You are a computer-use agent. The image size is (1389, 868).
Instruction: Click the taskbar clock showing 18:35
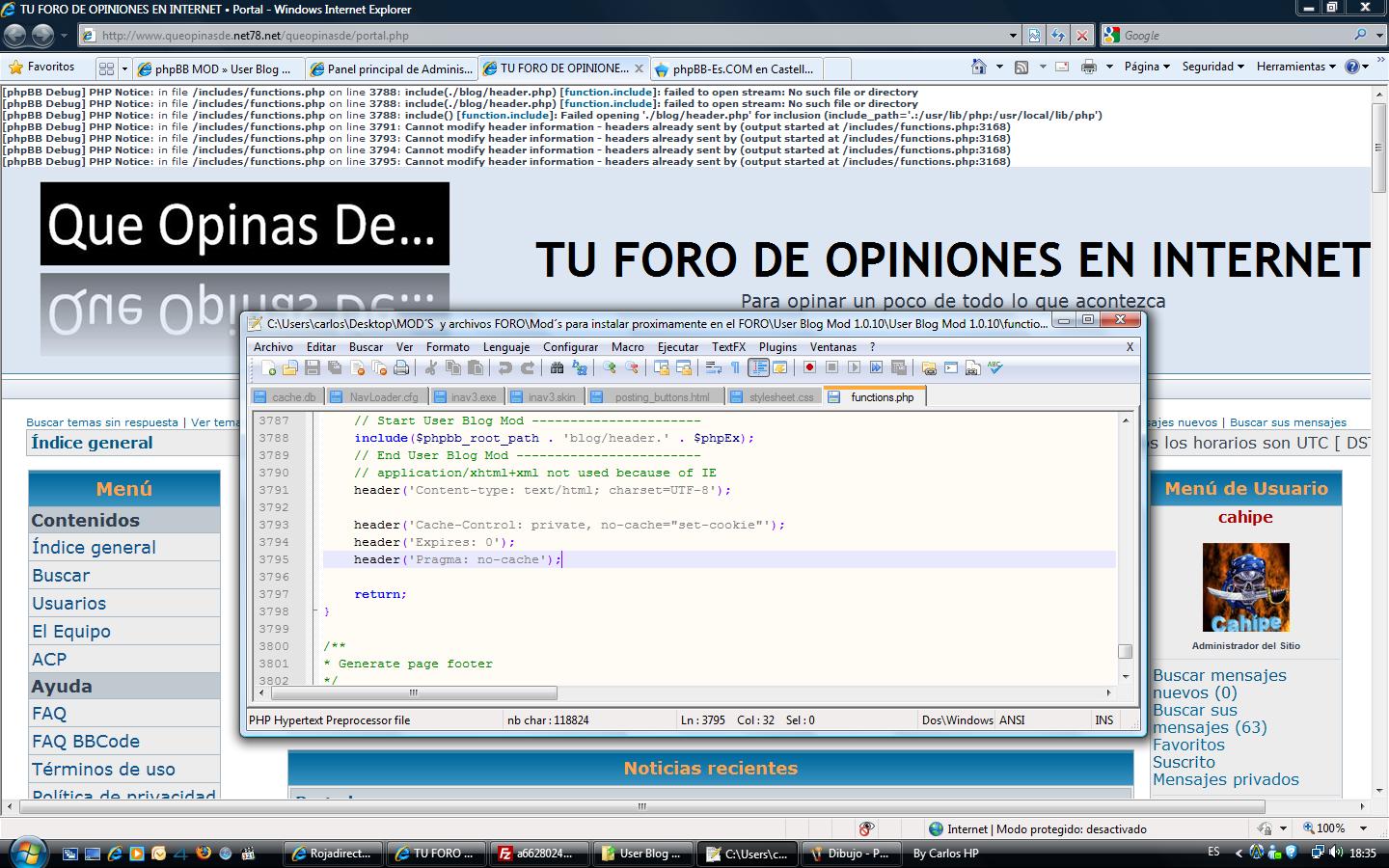(x=1363, y=854)
